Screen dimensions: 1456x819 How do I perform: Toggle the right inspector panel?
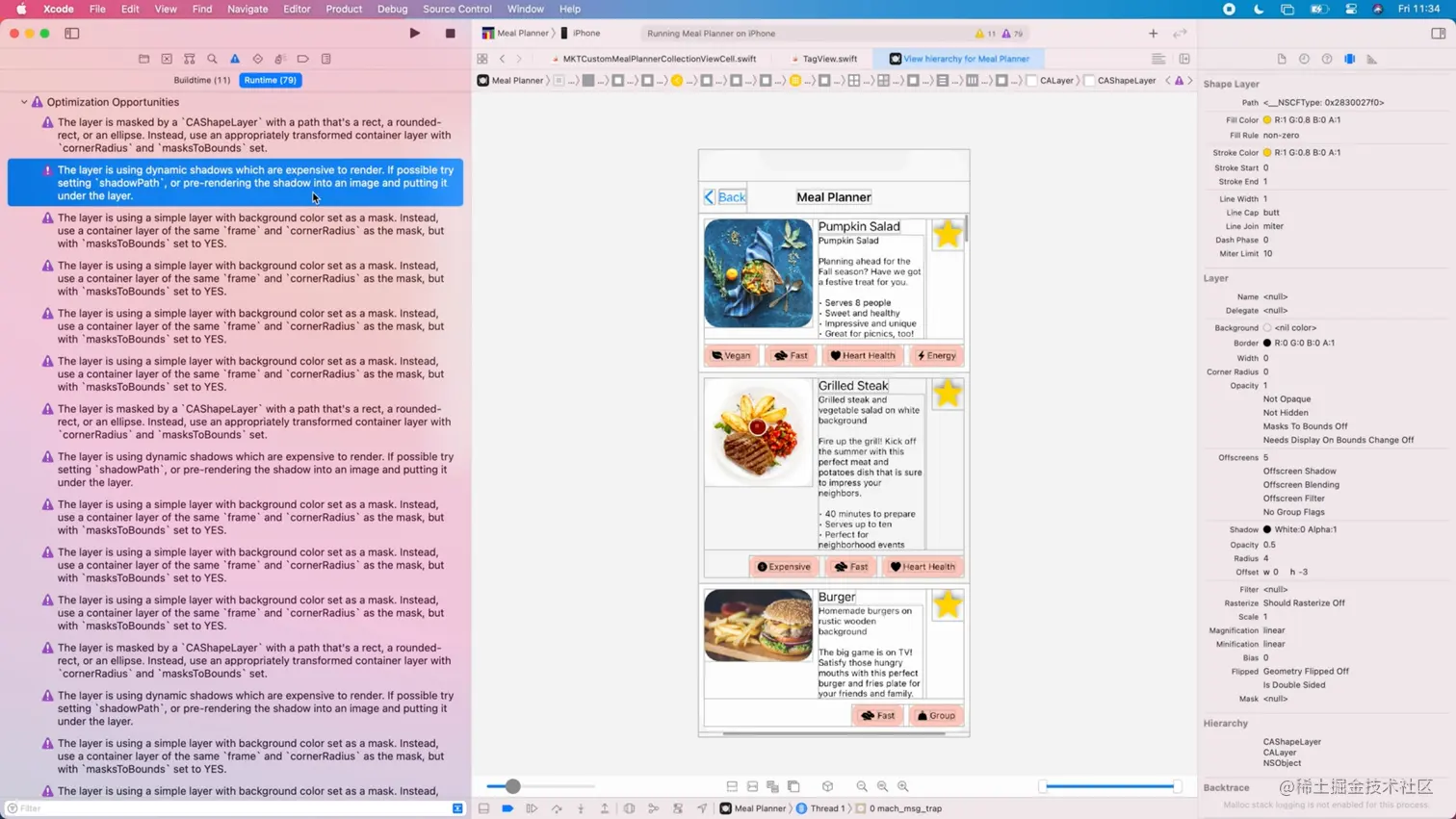[1438, 33]
